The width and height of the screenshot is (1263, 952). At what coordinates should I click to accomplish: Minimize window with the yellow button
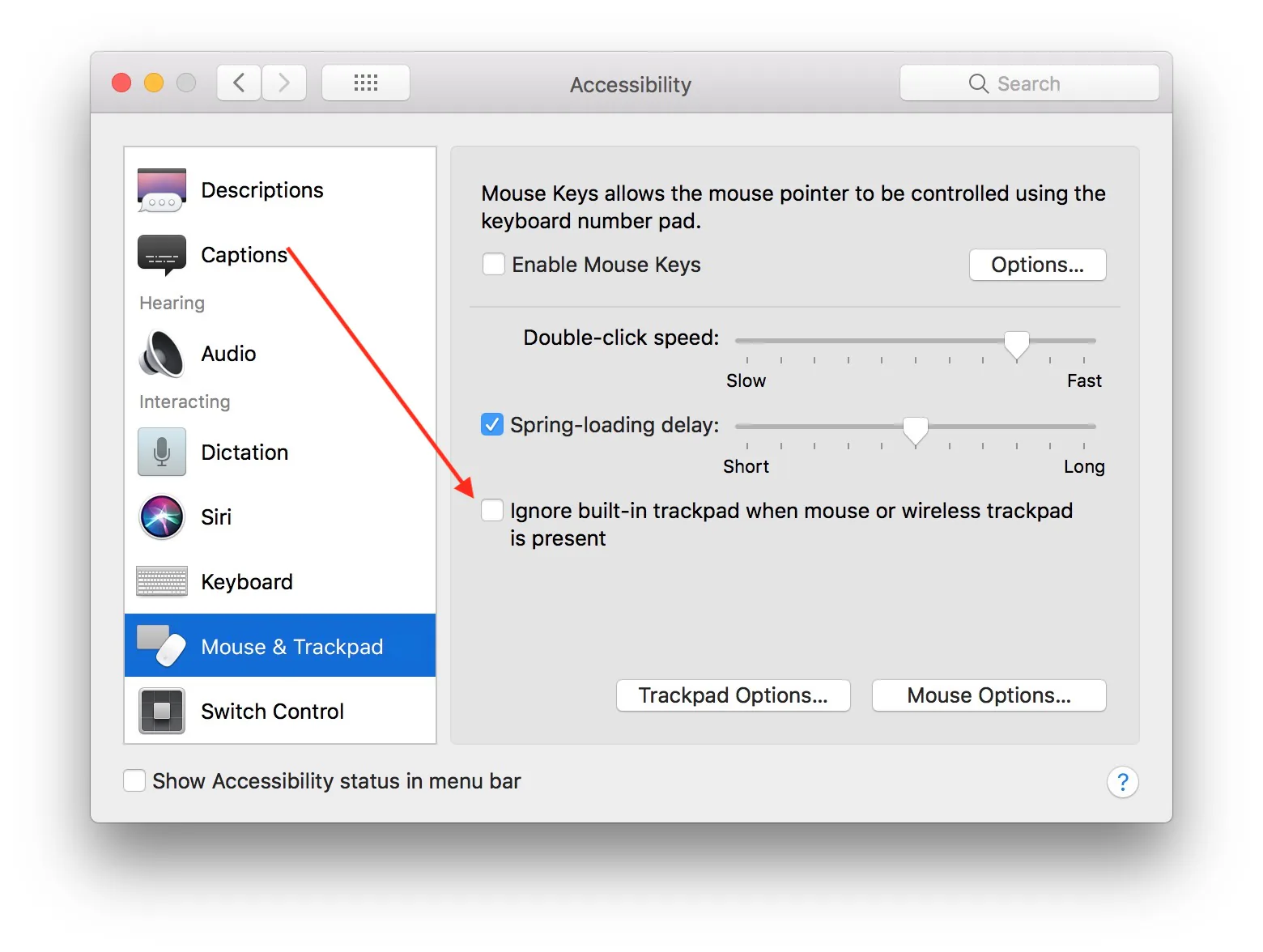coord(154,83)
